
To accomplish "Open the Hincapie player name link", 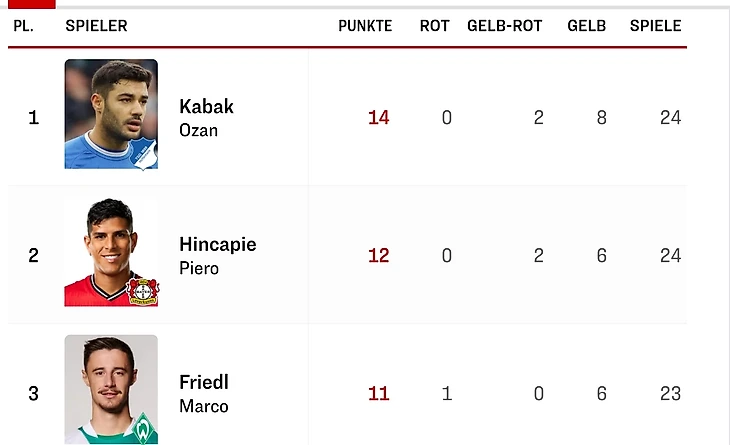I will coord(217,244).
